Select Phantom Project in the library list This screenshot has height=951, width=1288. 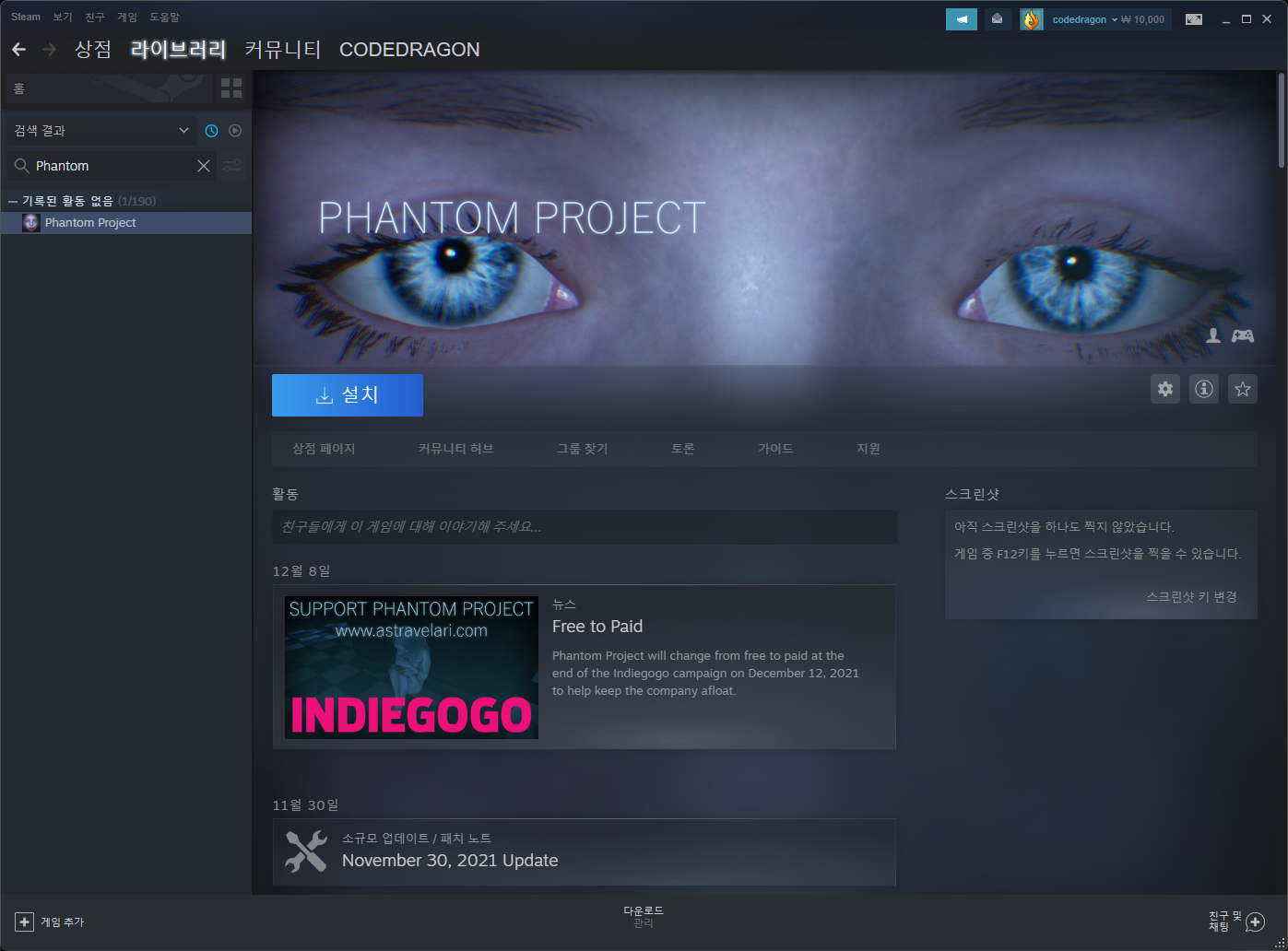click(x=126, y=223)
